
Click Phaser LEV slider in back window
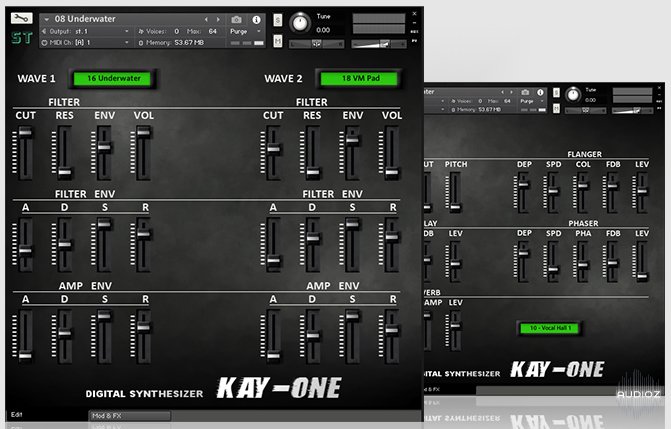tap(642, 262)
